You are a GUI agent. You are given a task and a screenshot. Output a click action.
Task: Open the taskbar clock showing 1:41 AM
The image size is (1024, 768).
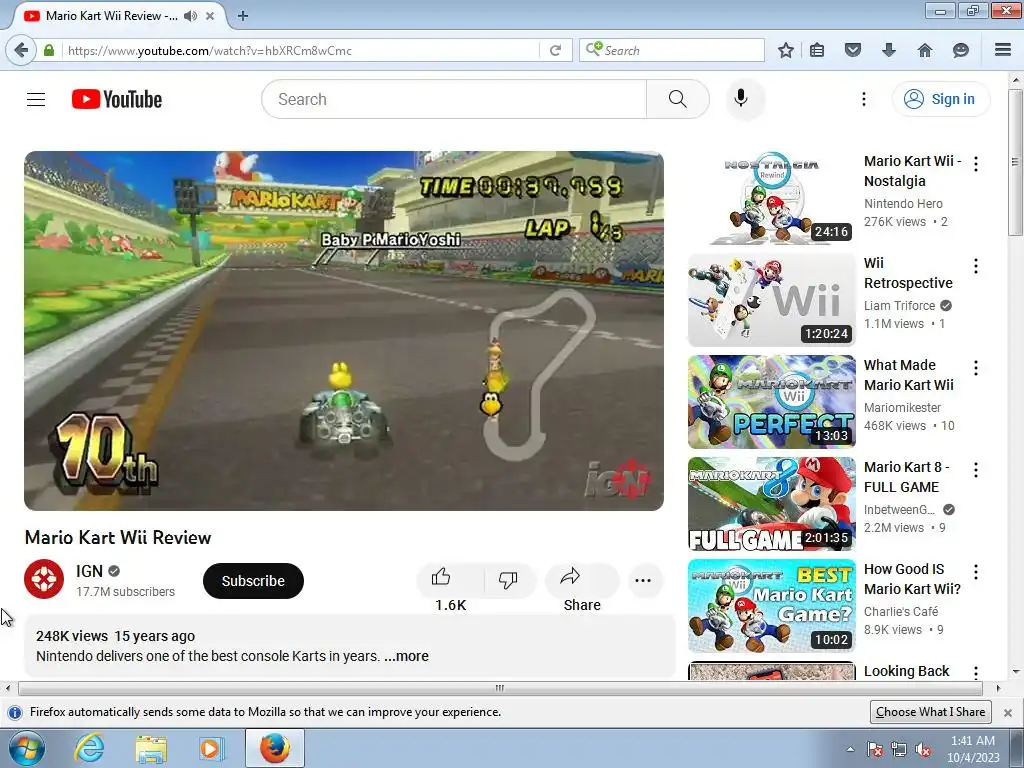[973, 749]
